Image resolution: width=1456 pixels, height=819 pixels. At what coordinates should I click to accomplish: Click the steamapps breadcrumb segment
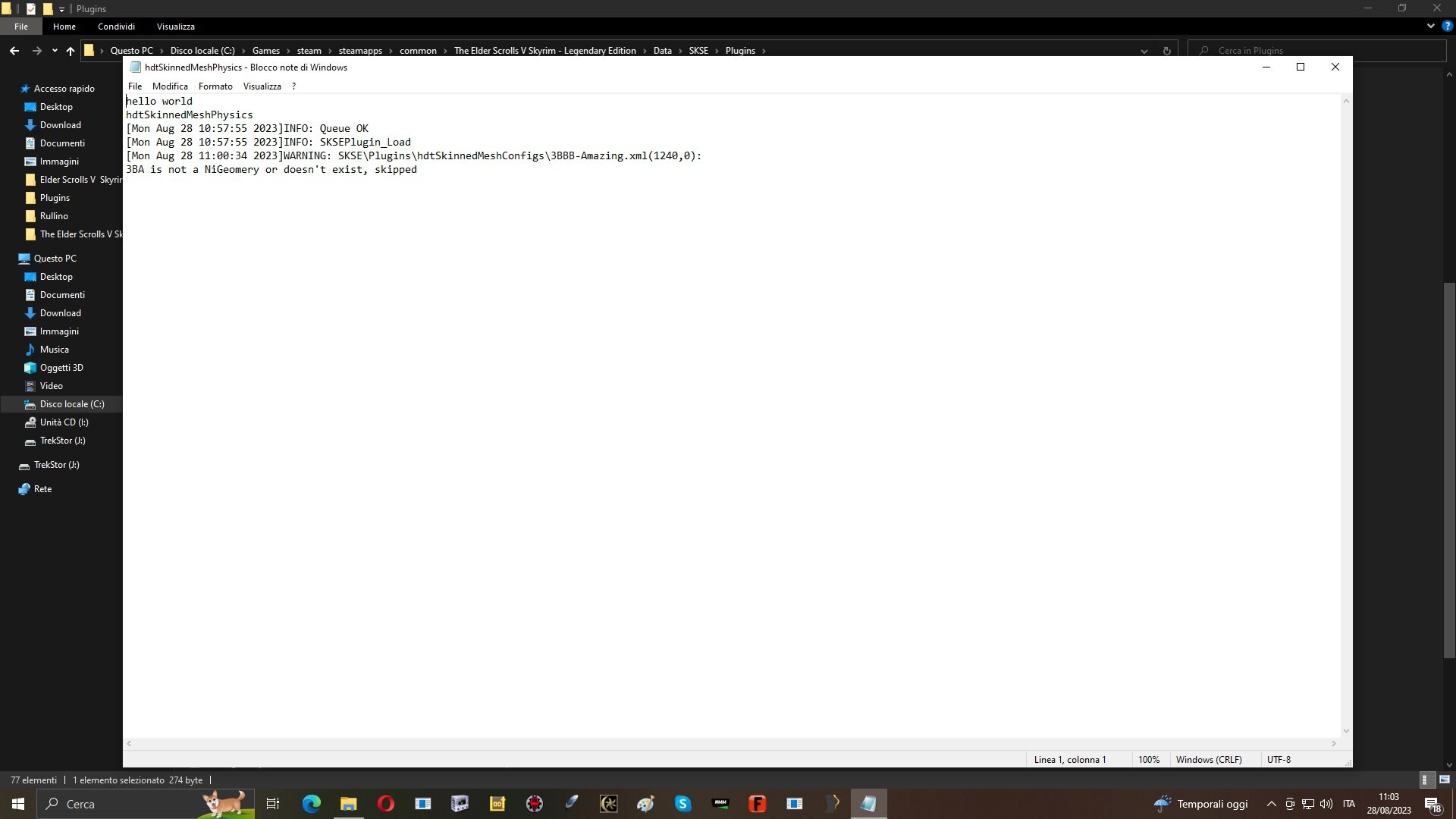[x=360, y=51]
